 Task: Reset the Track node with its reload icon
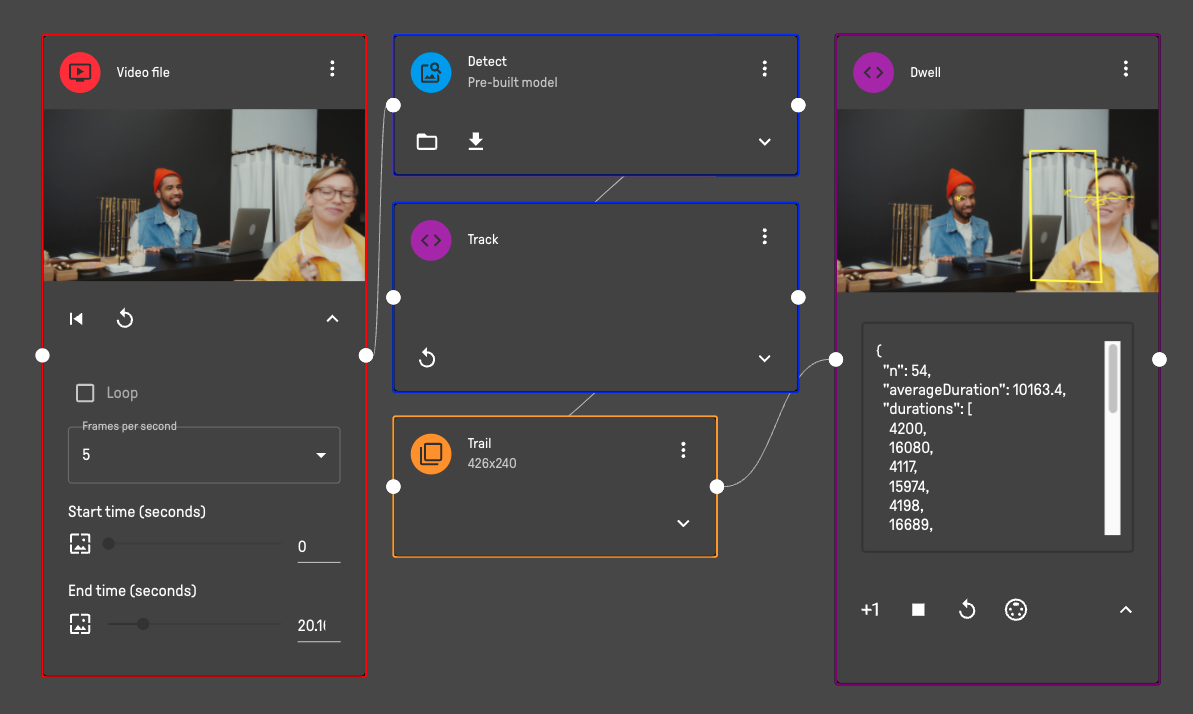(x=427, y=358)
